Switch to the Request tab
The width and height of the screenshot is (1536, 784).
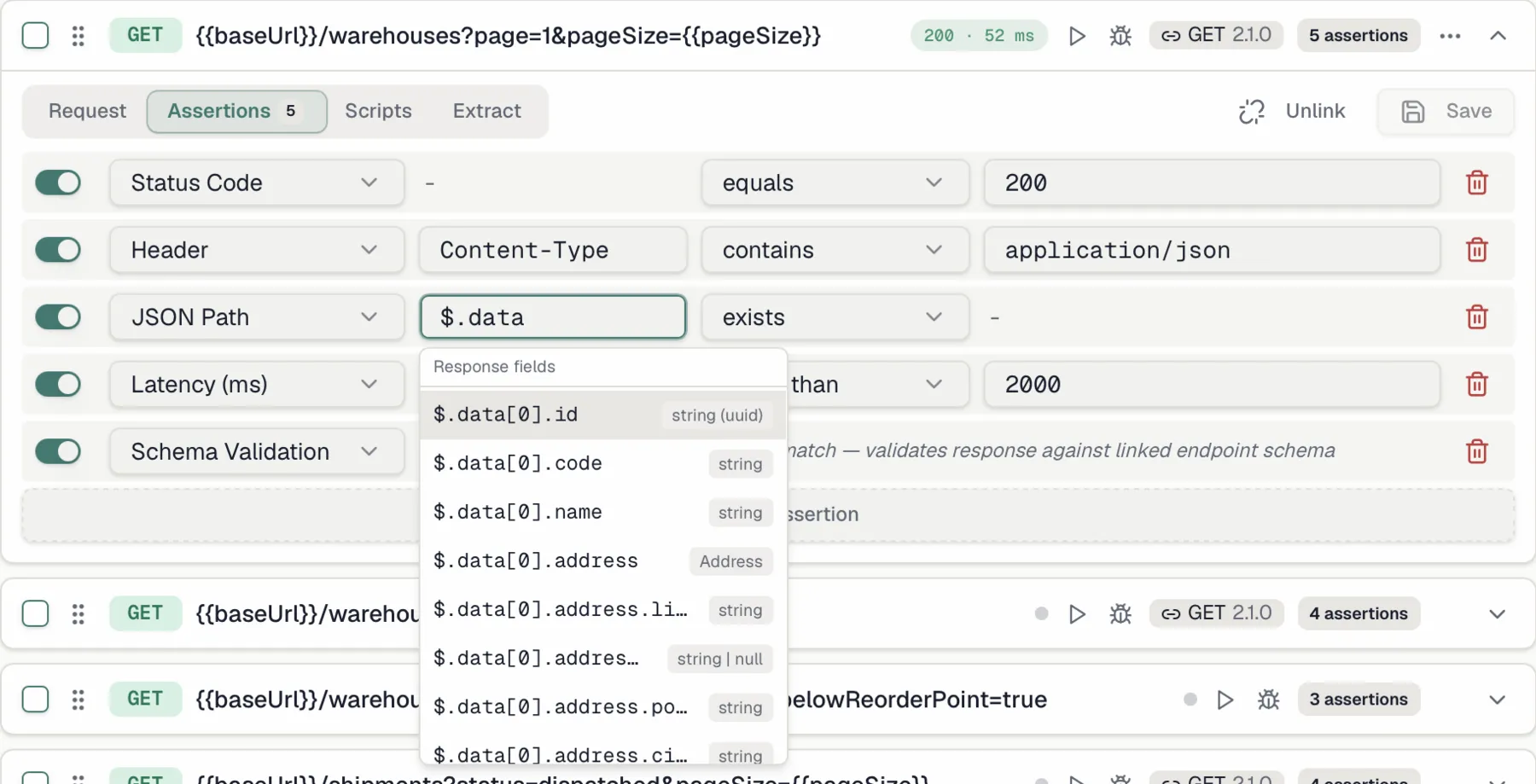pos(87,111)
